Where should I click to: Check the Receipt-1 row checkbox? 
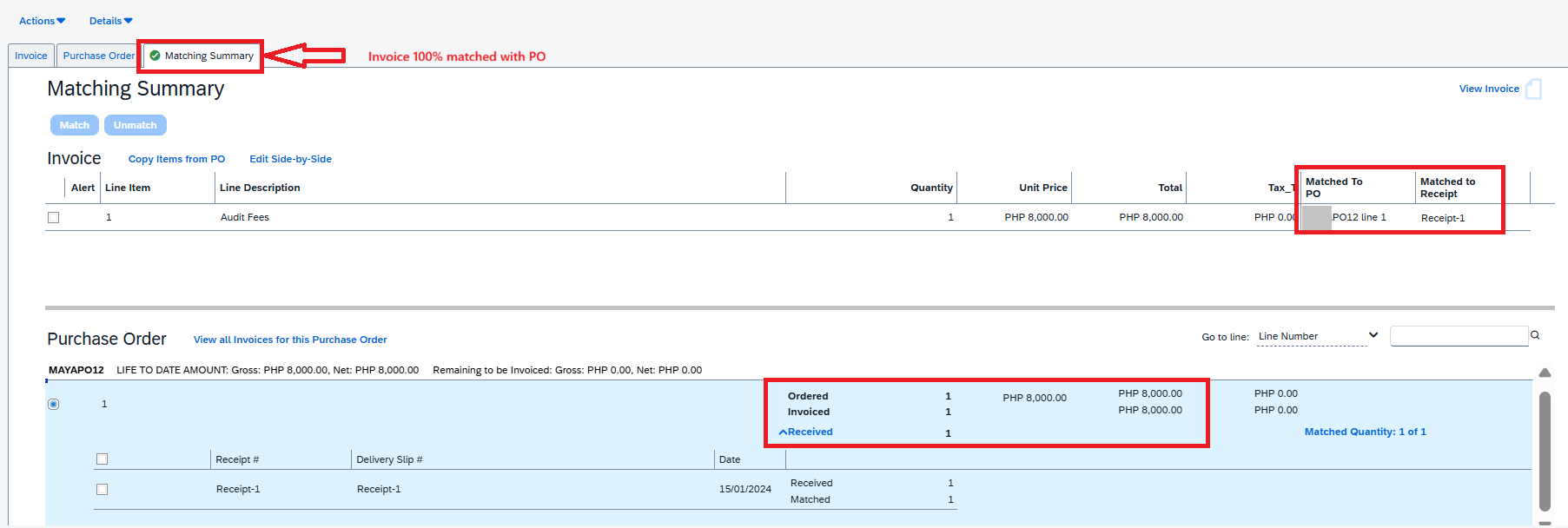pyautogui.click(x=103, y=489)
